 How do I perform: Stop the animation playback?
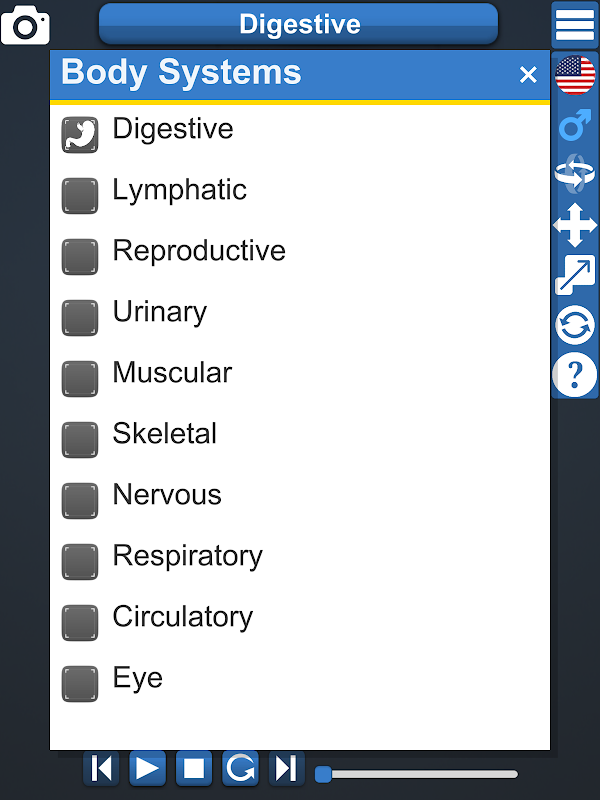194,768
